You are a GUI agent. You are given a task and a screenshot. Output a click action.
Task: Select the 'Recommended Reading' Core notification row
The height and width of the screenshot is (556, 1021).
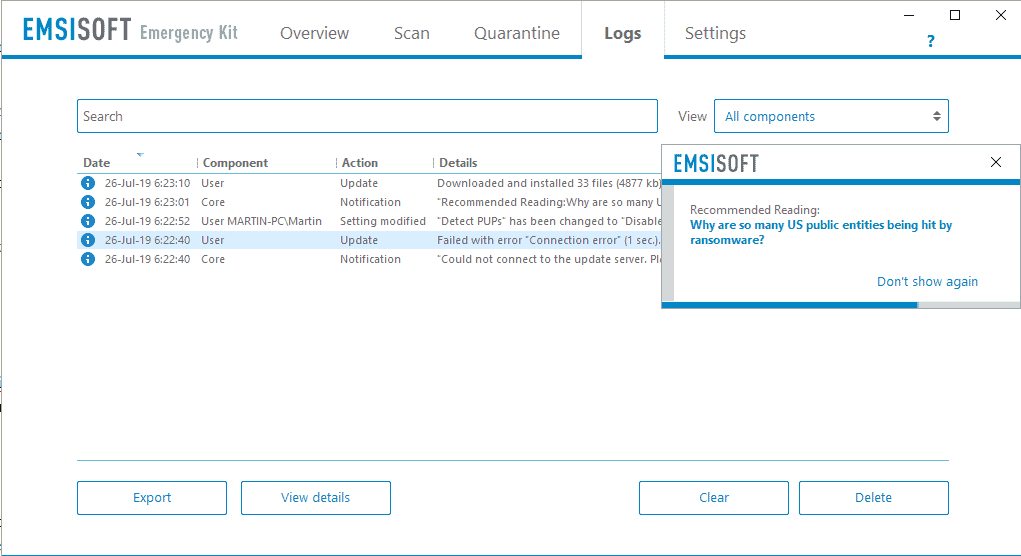click(x=369, y=202)
